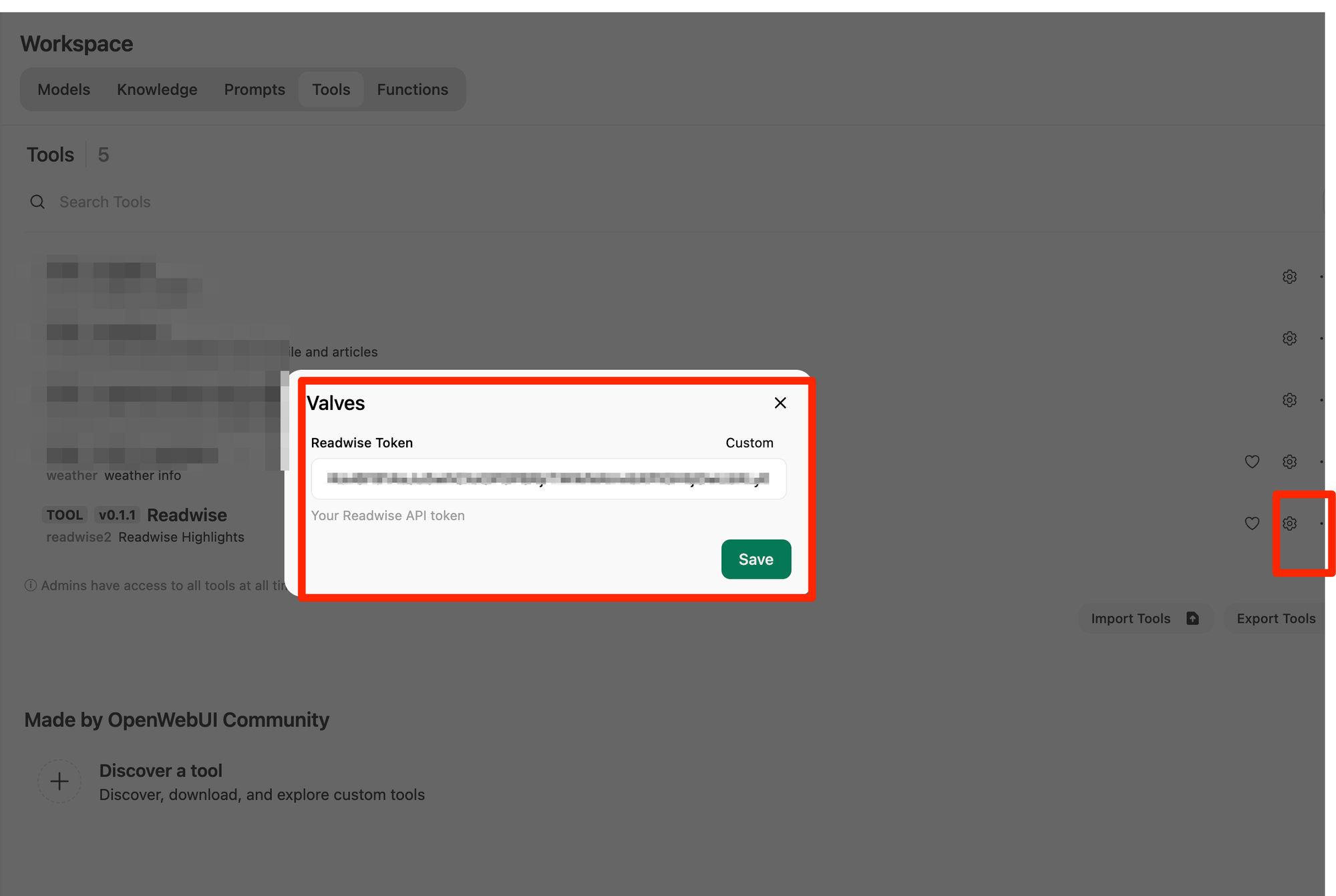This screenshot has height=896, width=1336.
Task: Open gear settings for third tool
Action: 1289,400
